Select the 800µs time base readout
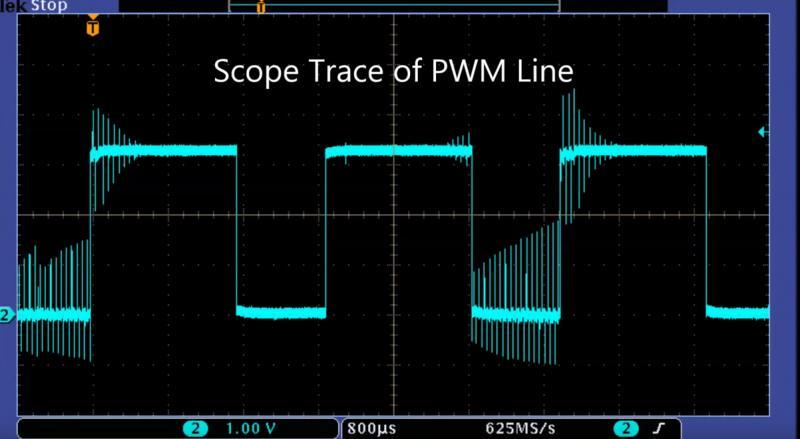 point(369,428)
